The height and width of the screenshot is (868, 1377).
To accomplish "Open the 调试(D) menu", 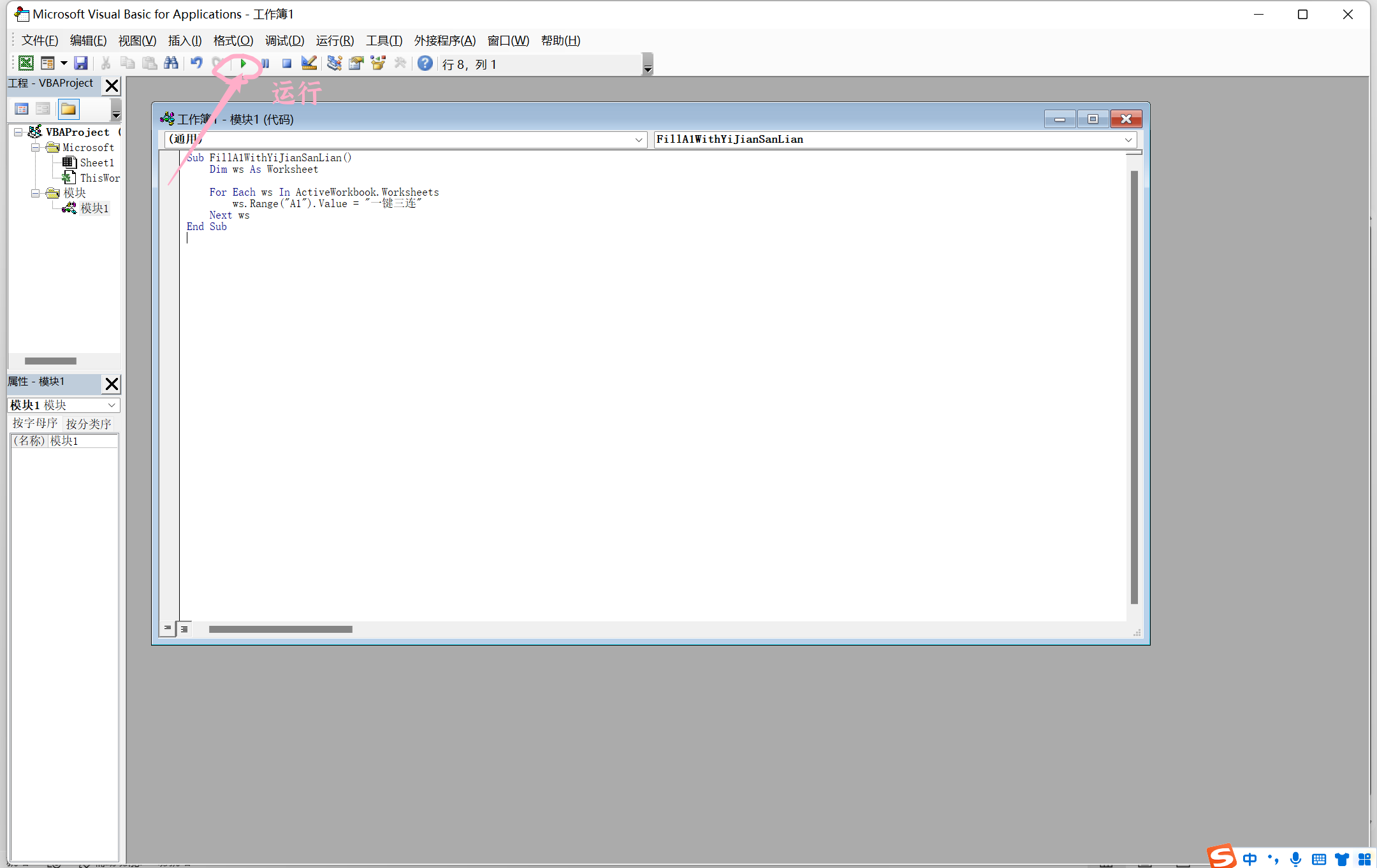I will pyautogui.click(x=284, y=41).
